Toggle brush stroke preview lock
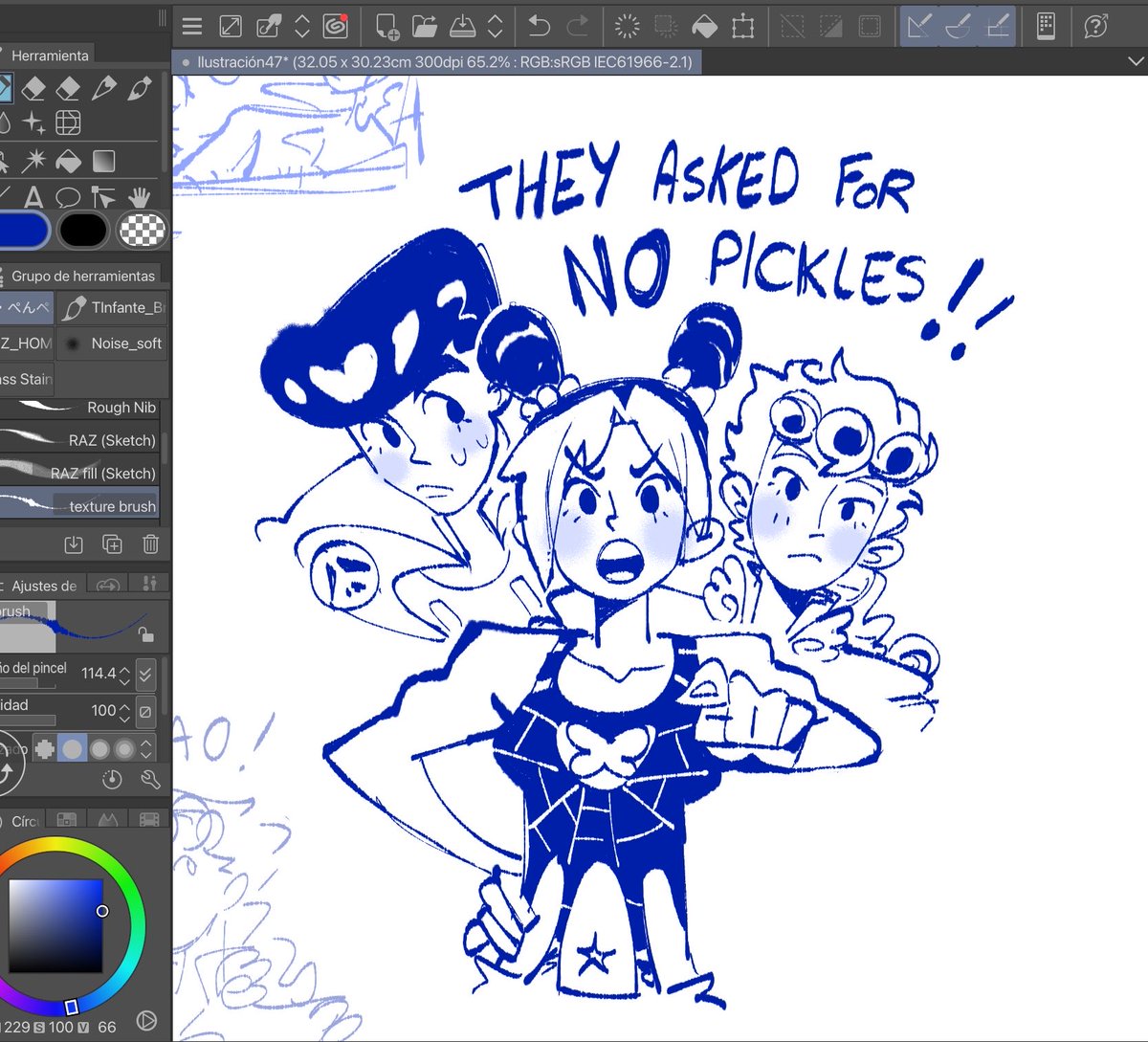1148x1042 pixels. (145, 634)
